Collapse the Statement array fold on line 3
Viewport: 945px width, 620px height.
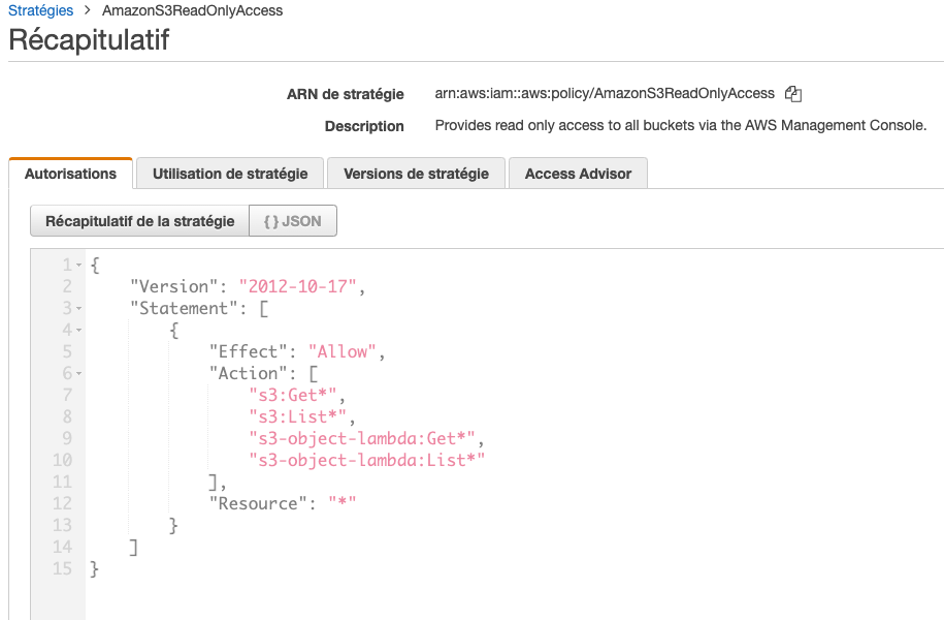click(79, 308)
